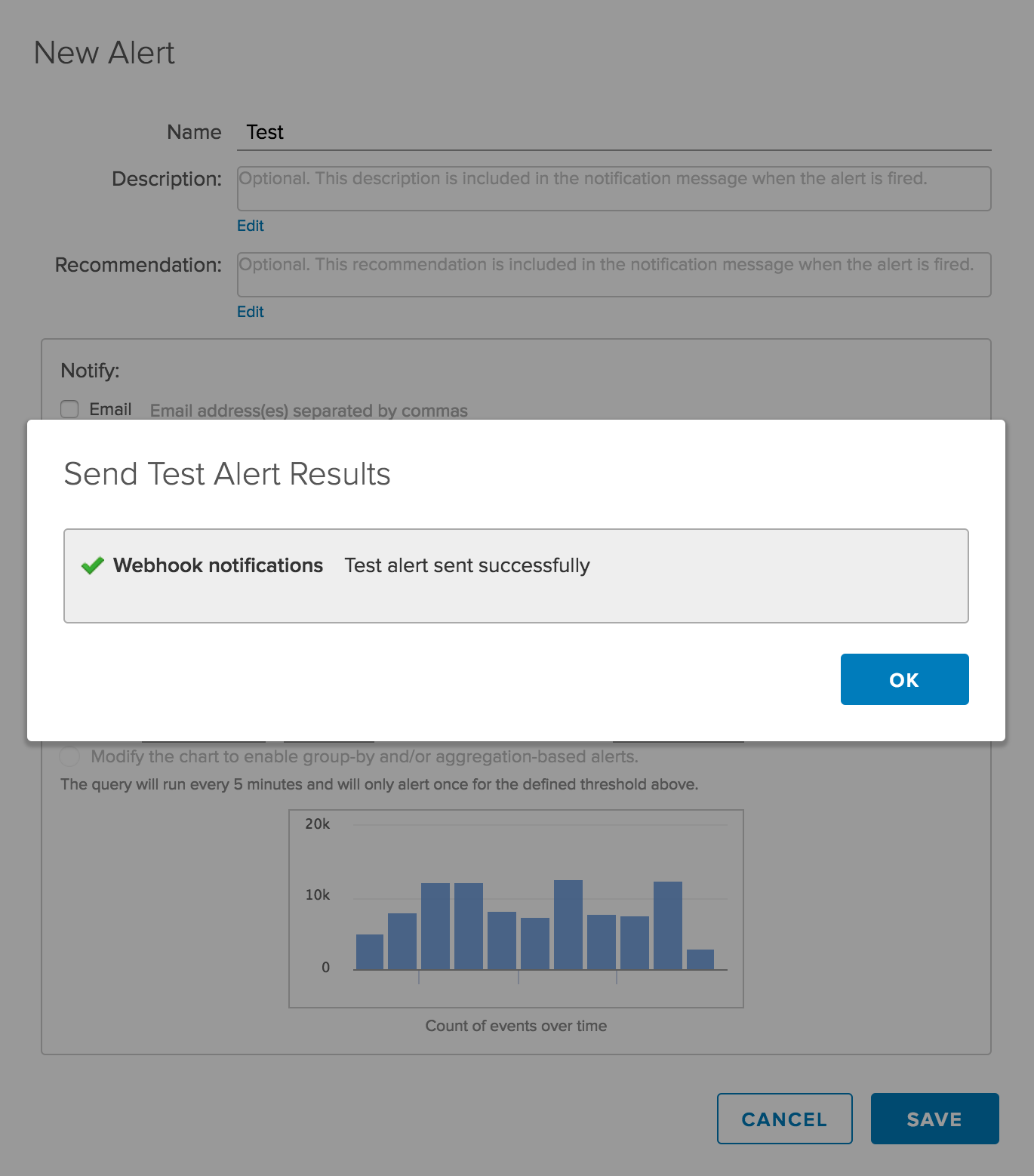Click the green checkmark success icon

coord(92,565)
